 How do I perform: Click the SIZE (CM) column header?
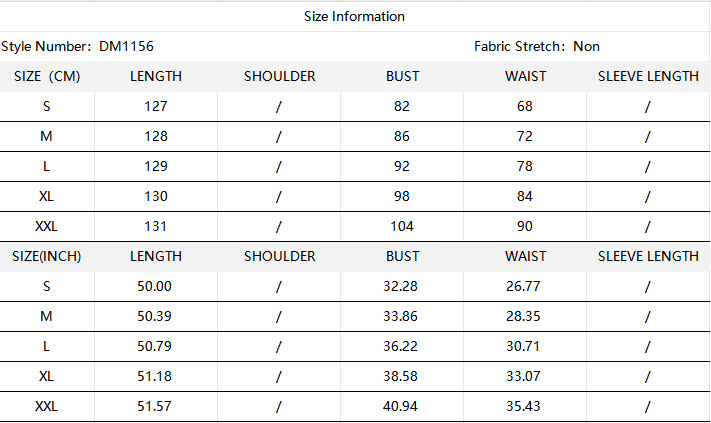(46, 76)
